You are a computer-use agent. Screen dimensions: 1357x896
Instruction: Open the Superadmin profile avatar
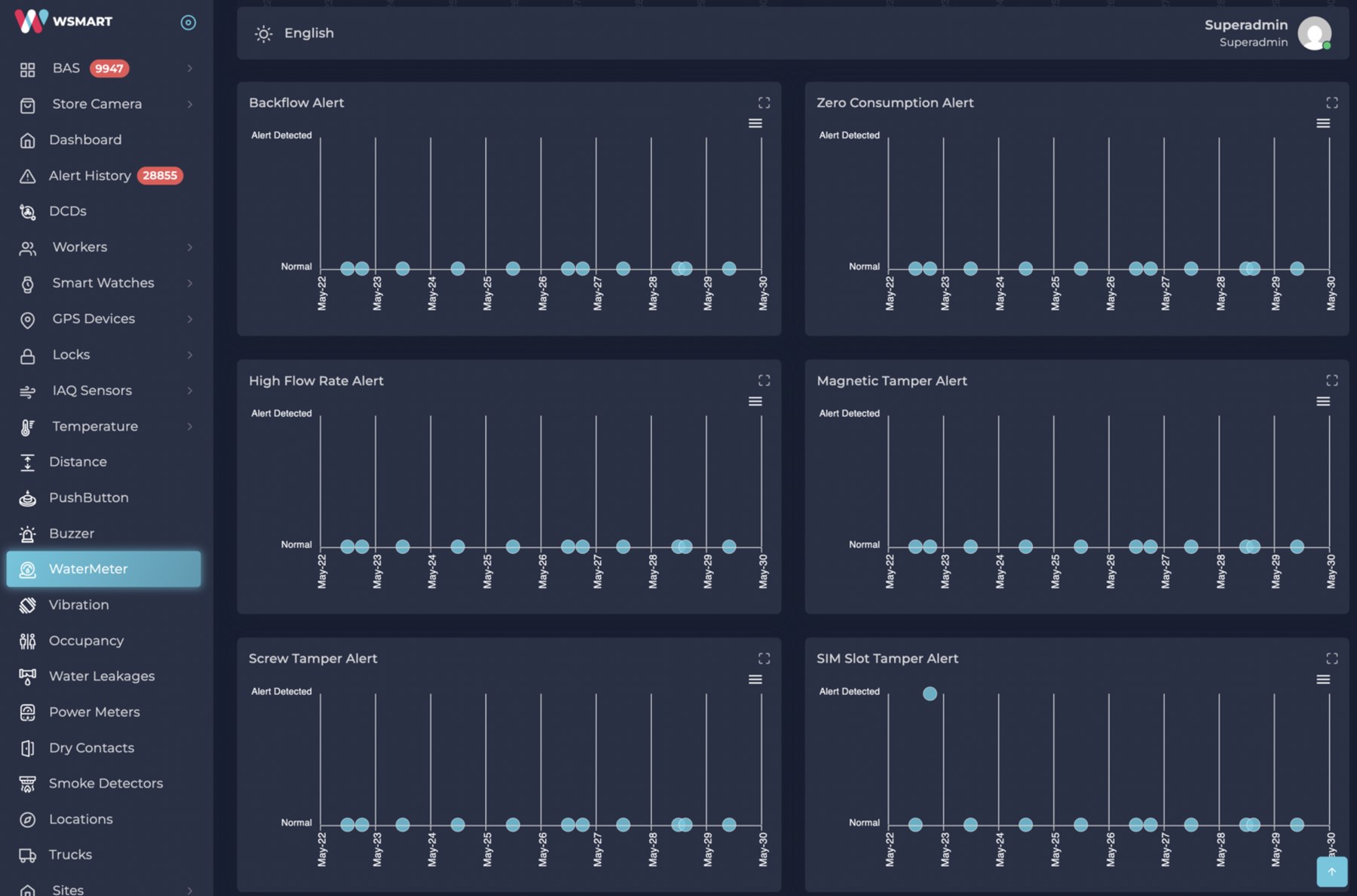1314,33
